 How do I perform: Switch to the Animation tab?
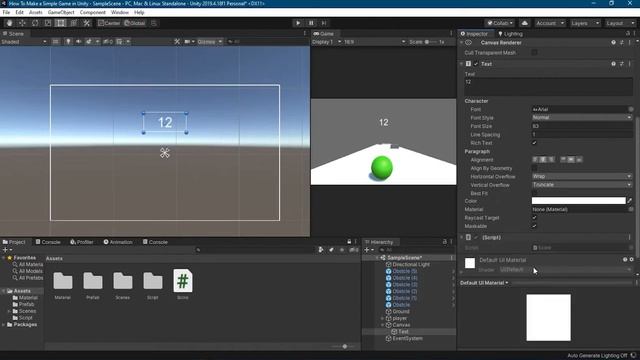pos(118,242)
